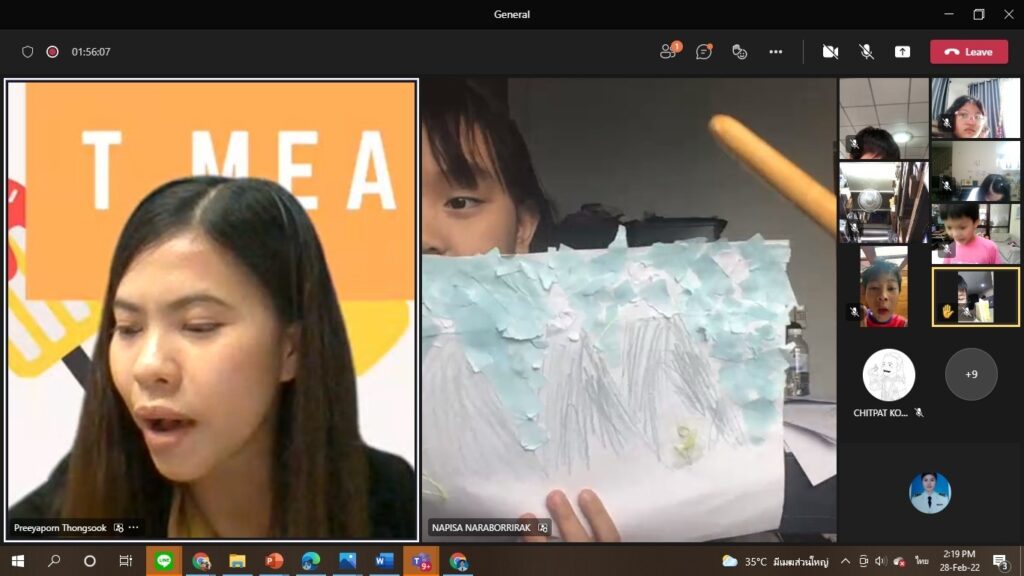Share content using the share tray icon
Screen dimensions: 1024x576
902,52
